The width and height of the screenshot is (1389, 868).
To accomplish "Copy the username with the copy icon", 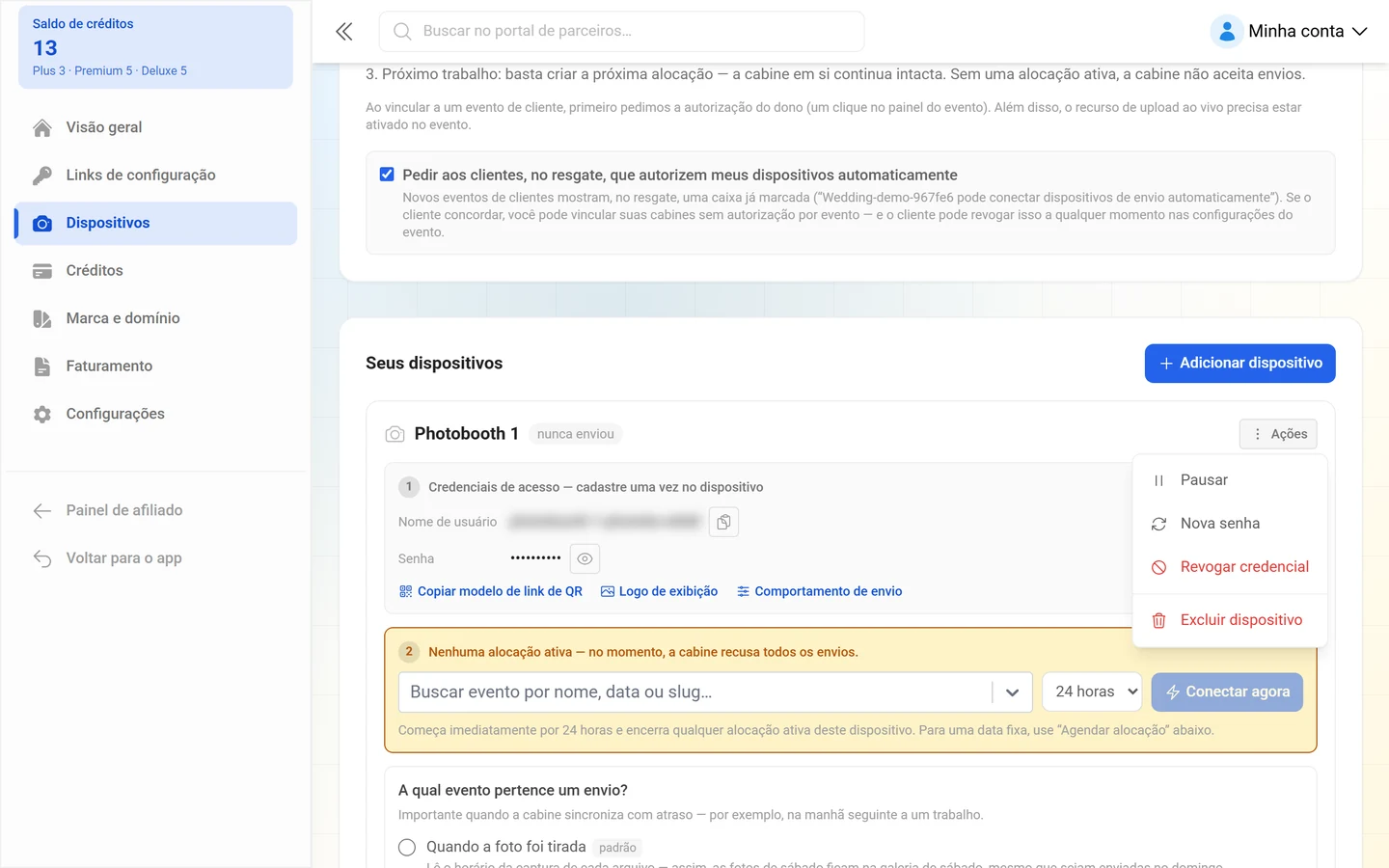I will [x=723, y=522].
